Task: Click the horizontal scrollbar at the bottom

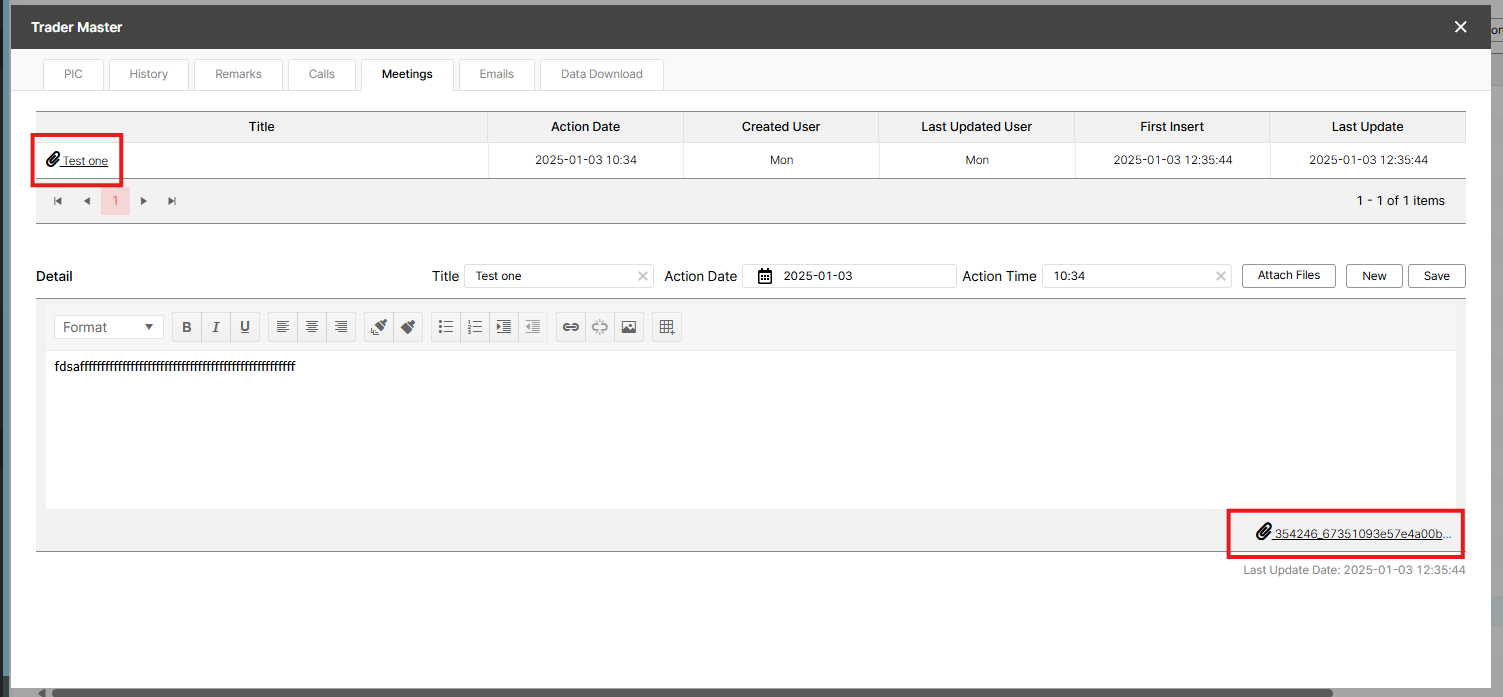Action: click(690, 692)
